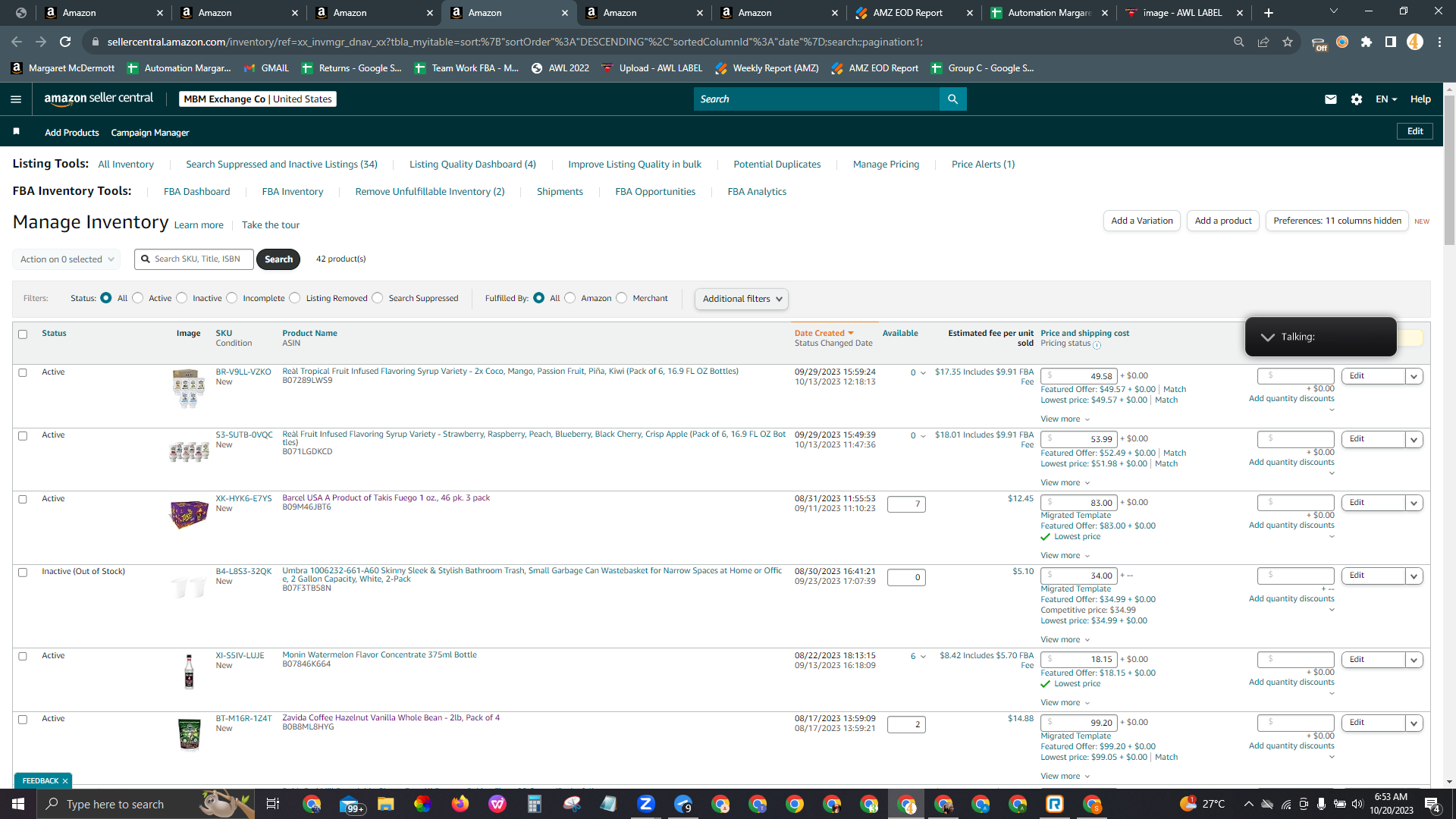Open the Barcel Takis Fuego product link
The image size is (1456, 819).
(x=386, y=498)
